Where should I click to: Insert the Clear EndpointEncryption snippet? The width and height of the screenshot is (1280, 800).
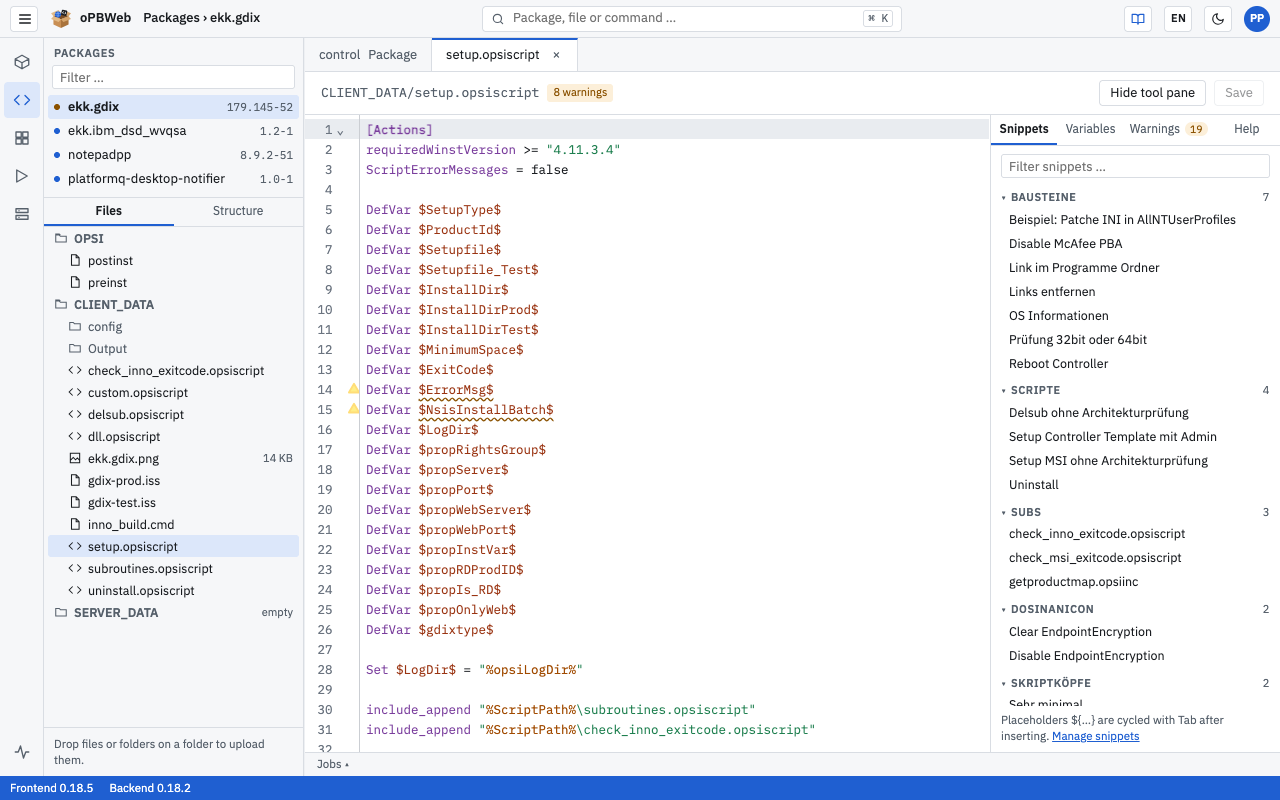(x=1135, y=631)
